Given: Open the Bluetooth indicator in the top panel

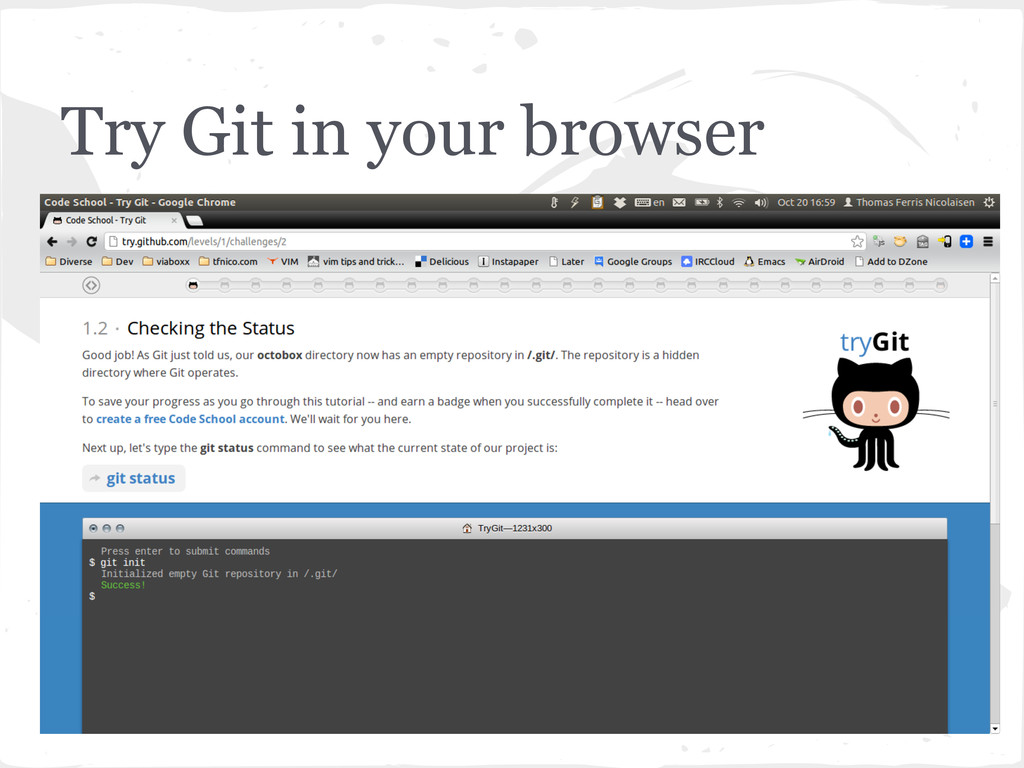Looking at the screenshot, I should pos(719,202).
